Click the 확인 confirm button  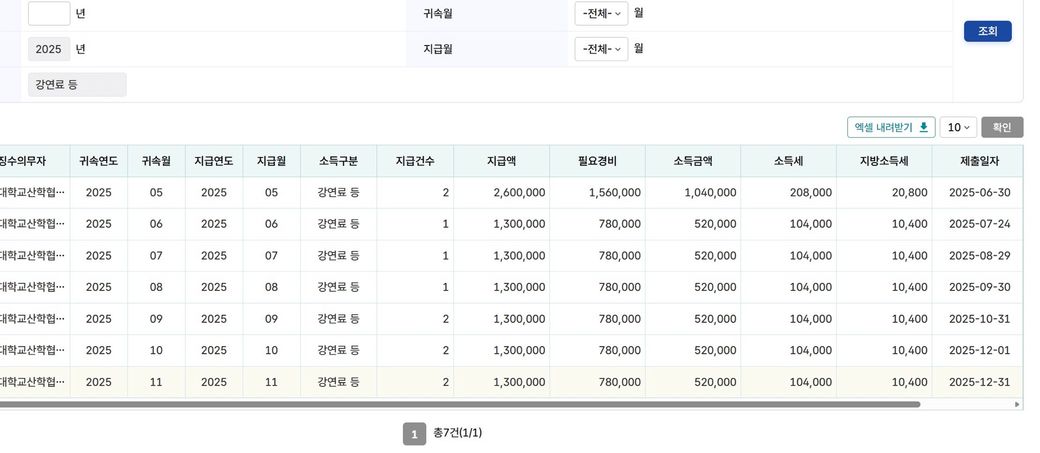1002,127
